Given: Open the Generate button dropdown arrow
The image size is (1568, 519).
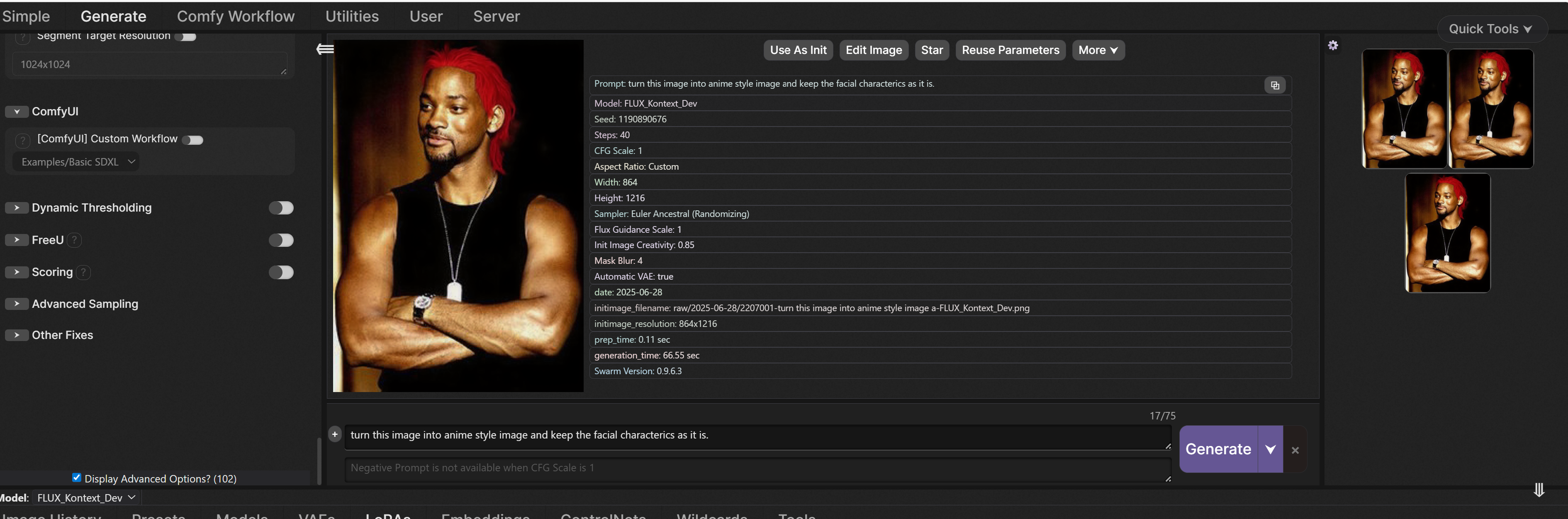Looking at the screenshot, I should [x=1270, y=449].
